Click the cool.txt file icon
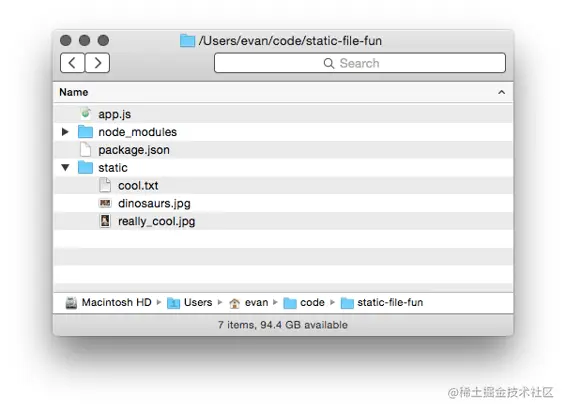 (x=105, y=185)
